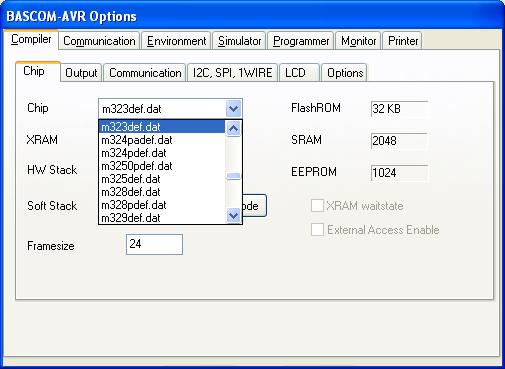Image resolution: width=505 pixels, height=369 pixels.
Task: Switch to the LCD sub-tab
Action: [x=299, y=73]
